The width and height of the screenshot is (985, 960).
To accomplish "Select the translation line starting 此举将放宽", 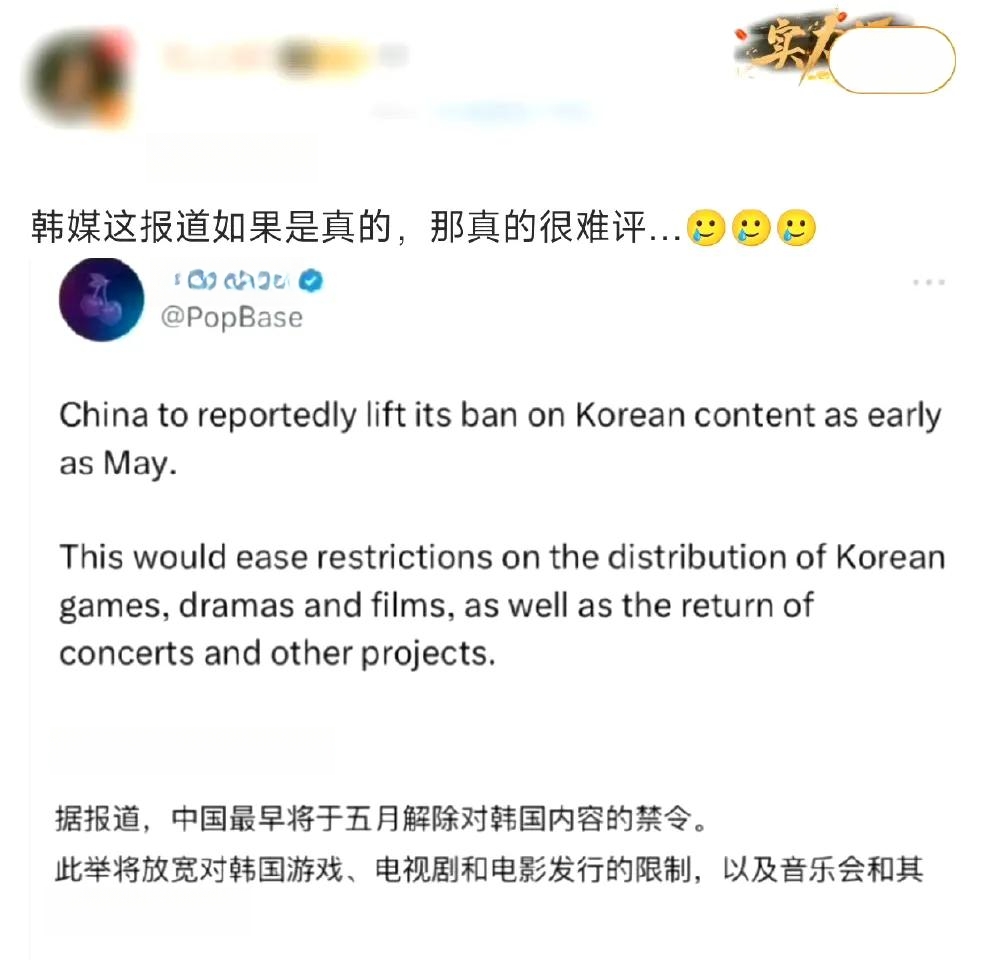I will point(489,870).
